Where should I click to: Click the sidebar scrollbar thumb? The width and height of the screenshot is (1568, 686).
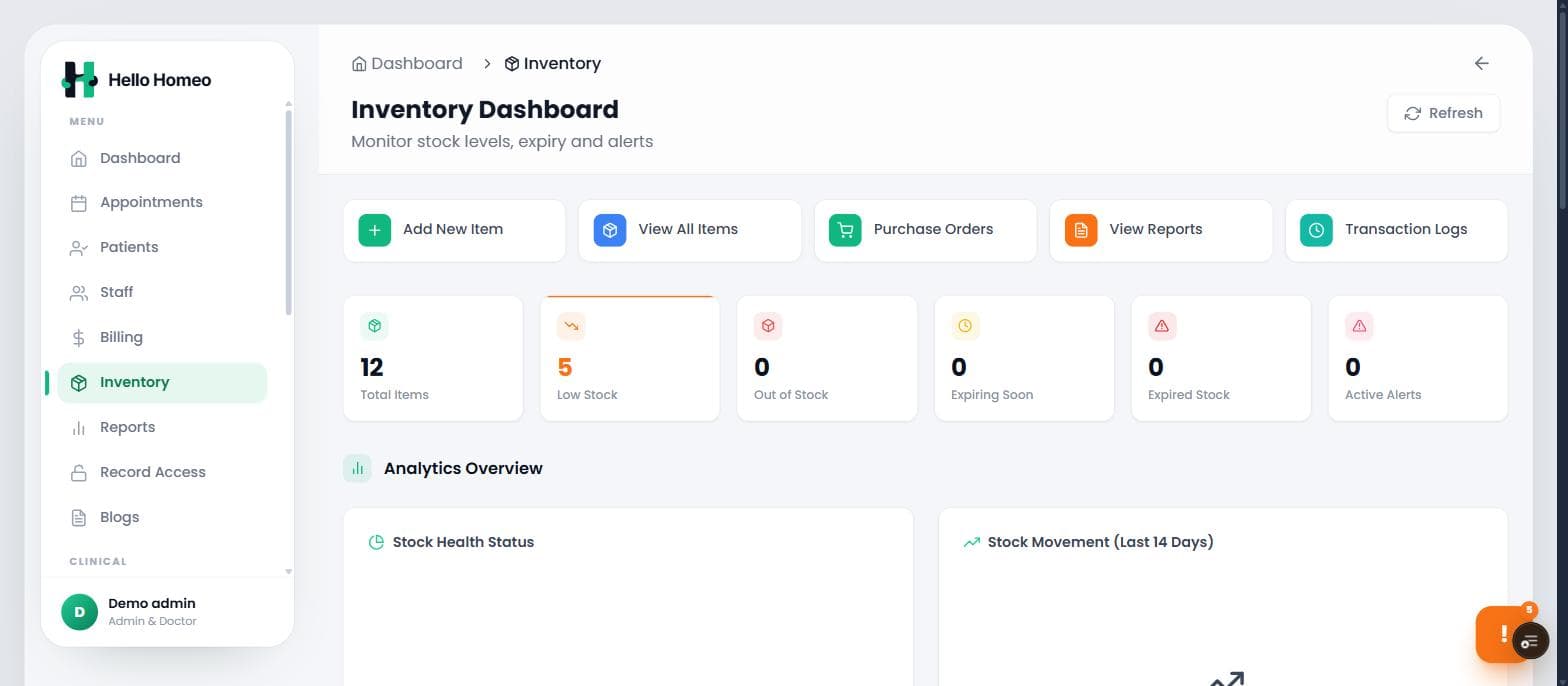289,212
